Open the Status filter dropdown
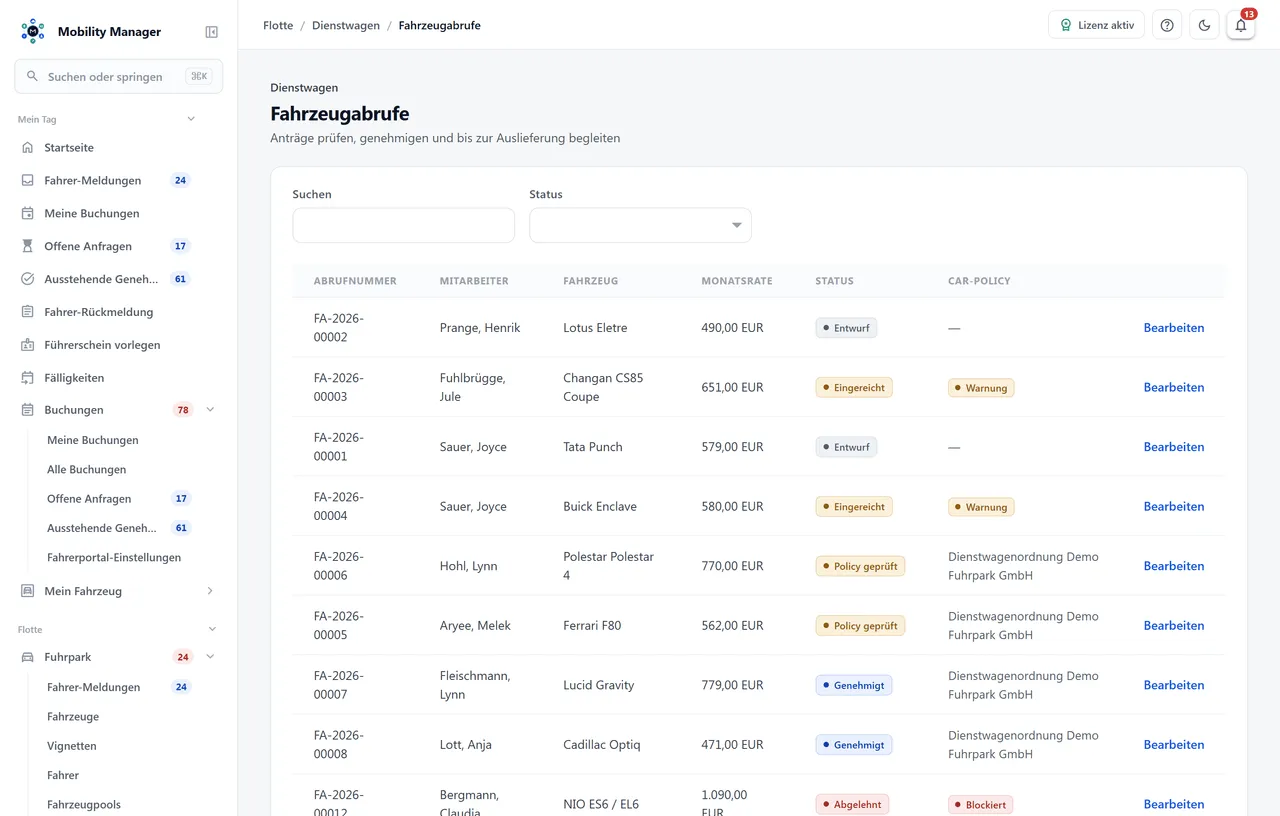The width and height of the screenshot is (1280, 816). 640,225
